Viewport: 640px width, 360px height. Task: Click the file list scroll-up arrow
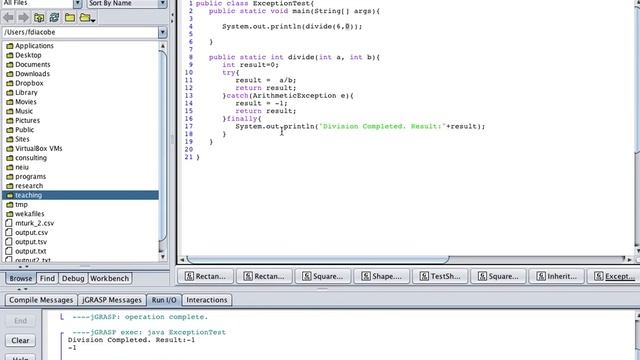coord(162,46)
